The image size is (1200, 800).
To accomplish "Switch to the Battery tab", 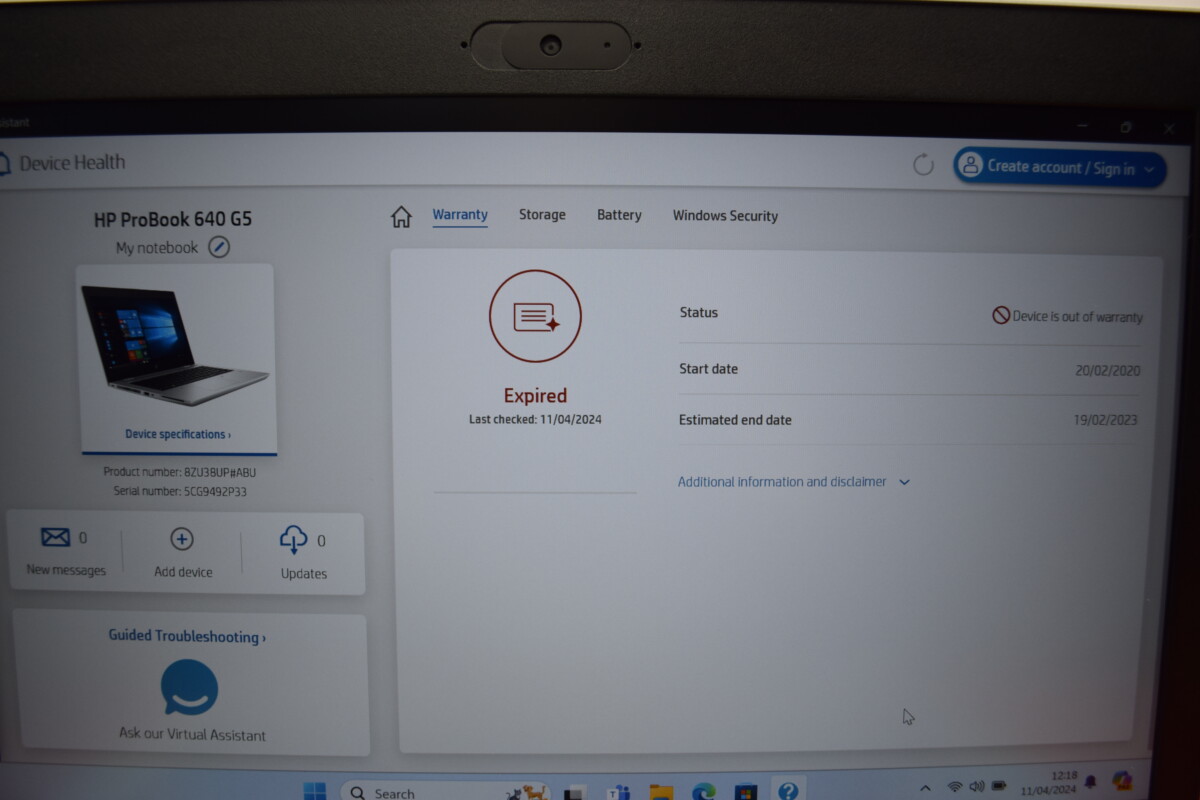I will [619, 215].
